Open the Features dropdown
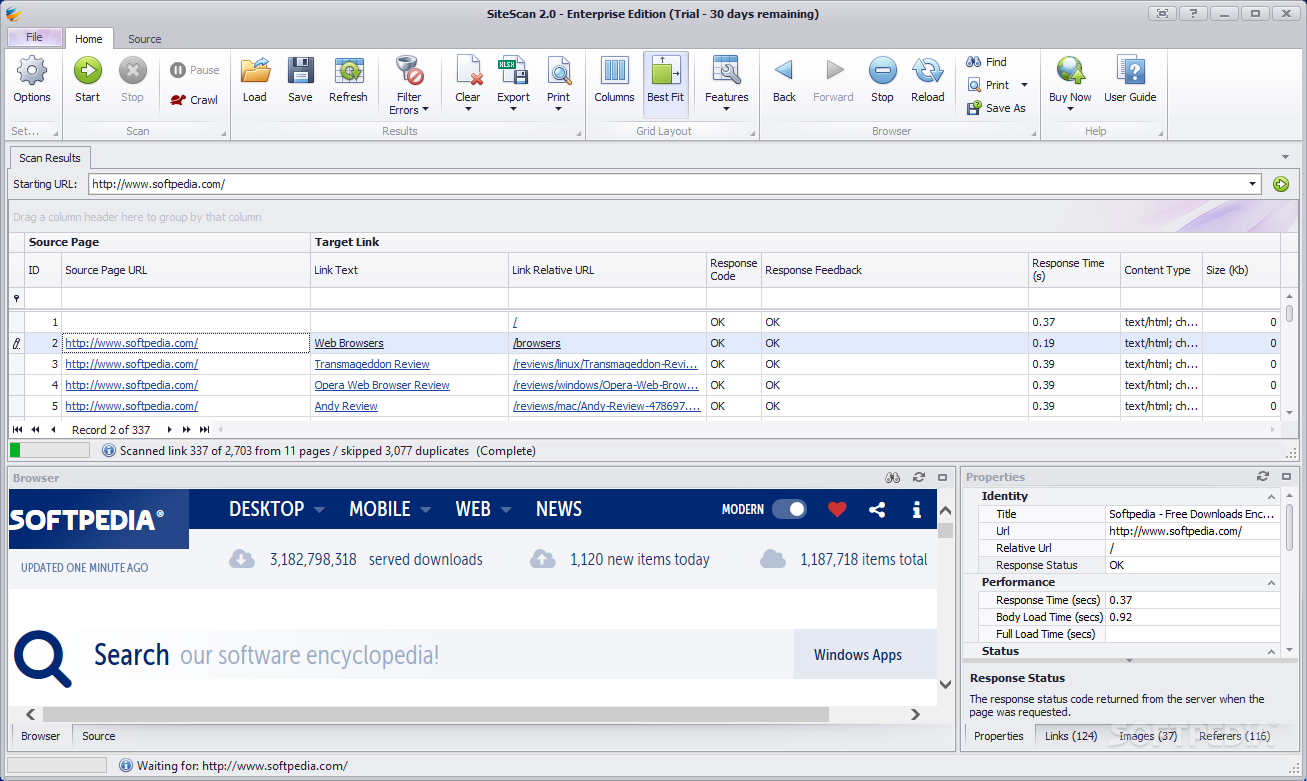 pos(727,86)
